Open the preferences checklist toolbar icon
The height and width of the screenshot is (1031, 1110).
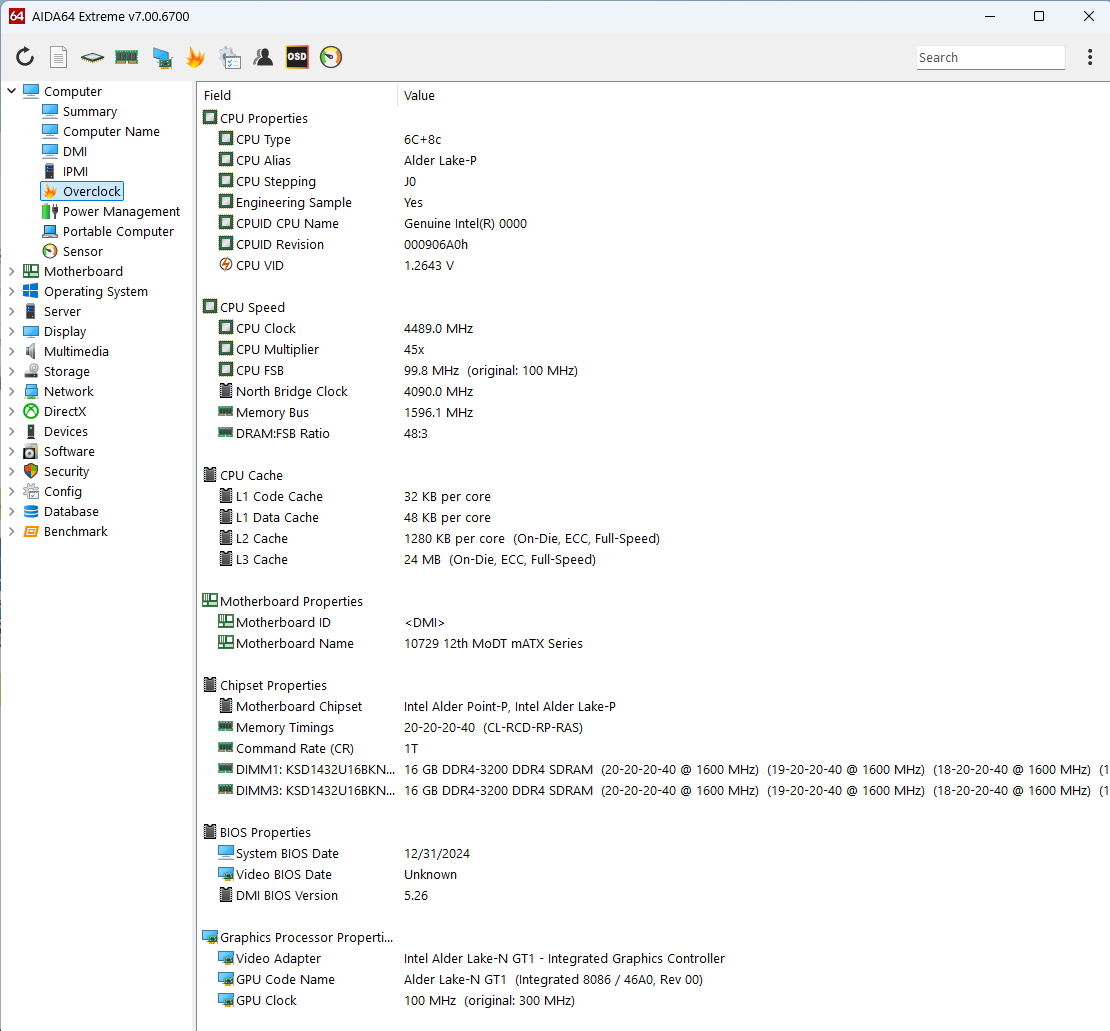point(230,57)
